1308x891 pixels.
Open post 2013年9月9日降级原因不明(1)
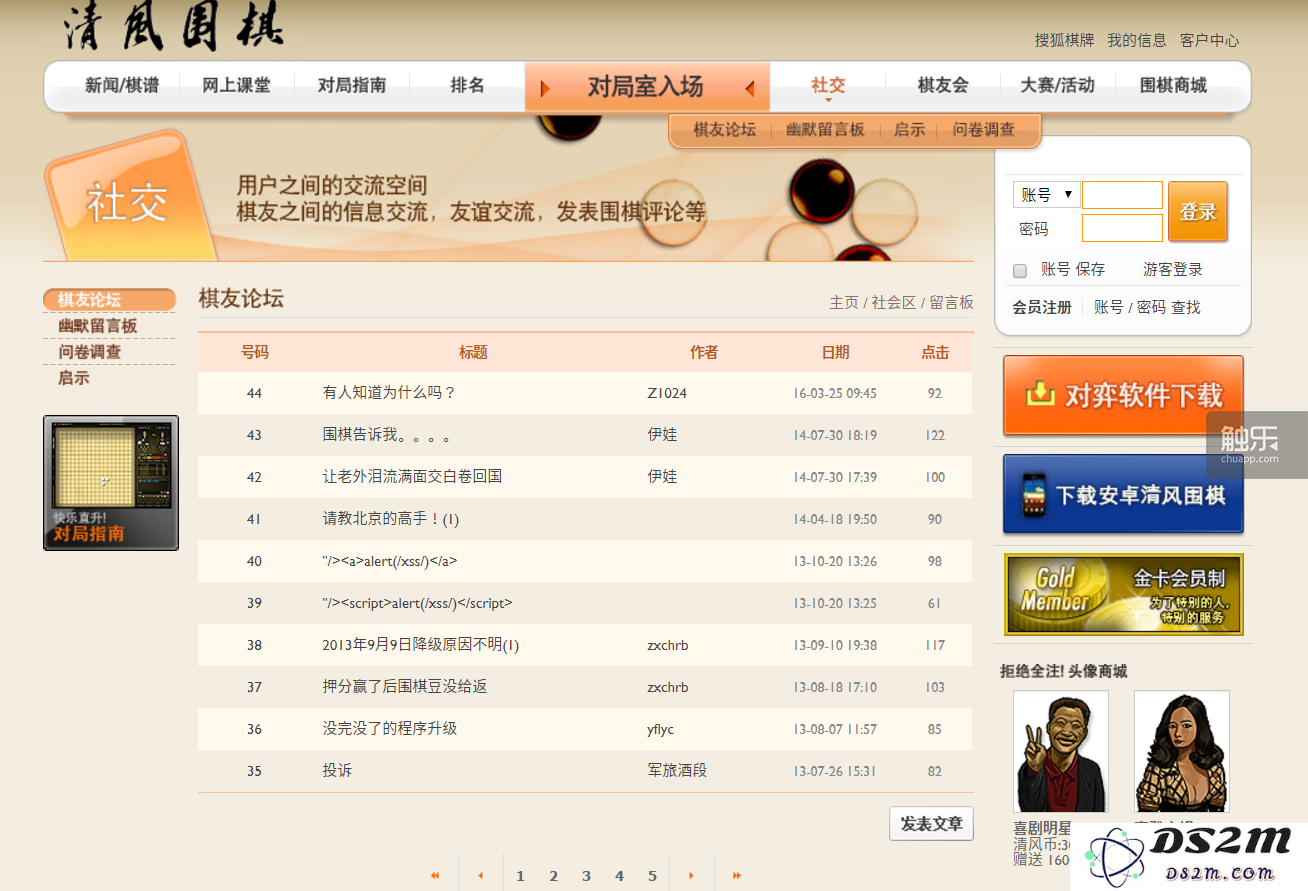tap(421, 645)
